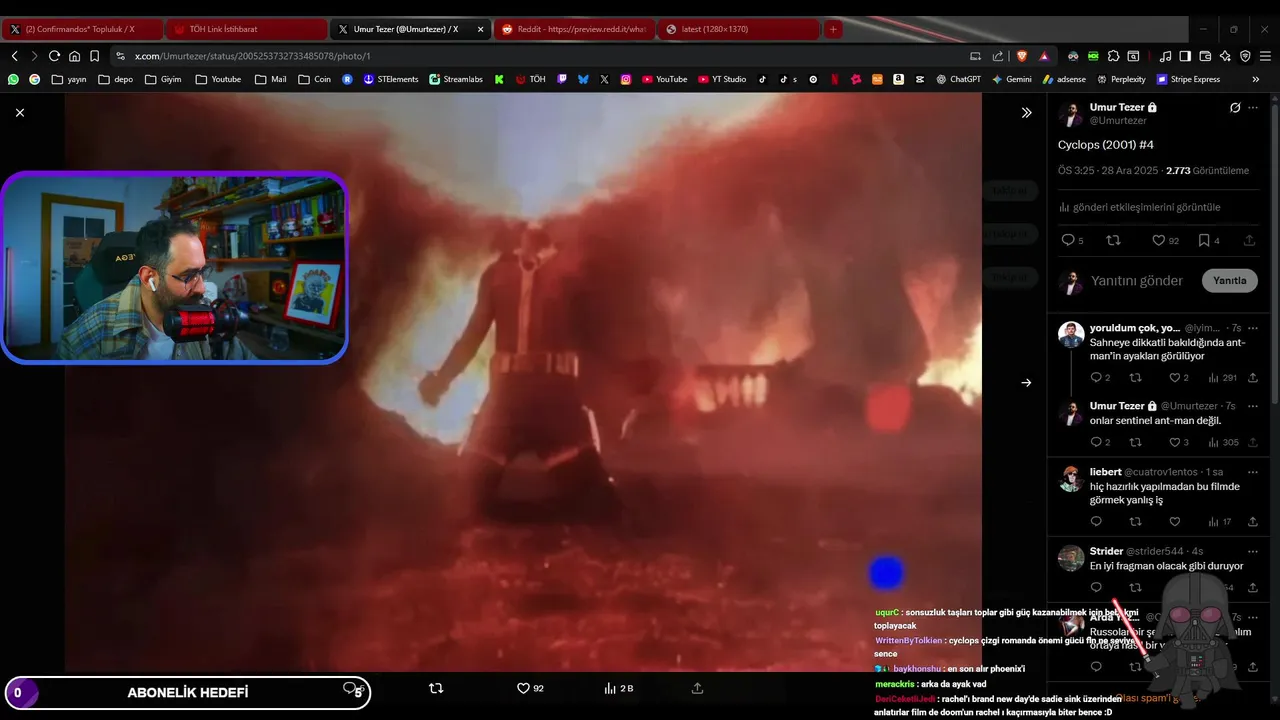Open the more options menu on Umur Tezer's post
1280x720 pixels.
pyautogui.click(x=1253, y=107)
